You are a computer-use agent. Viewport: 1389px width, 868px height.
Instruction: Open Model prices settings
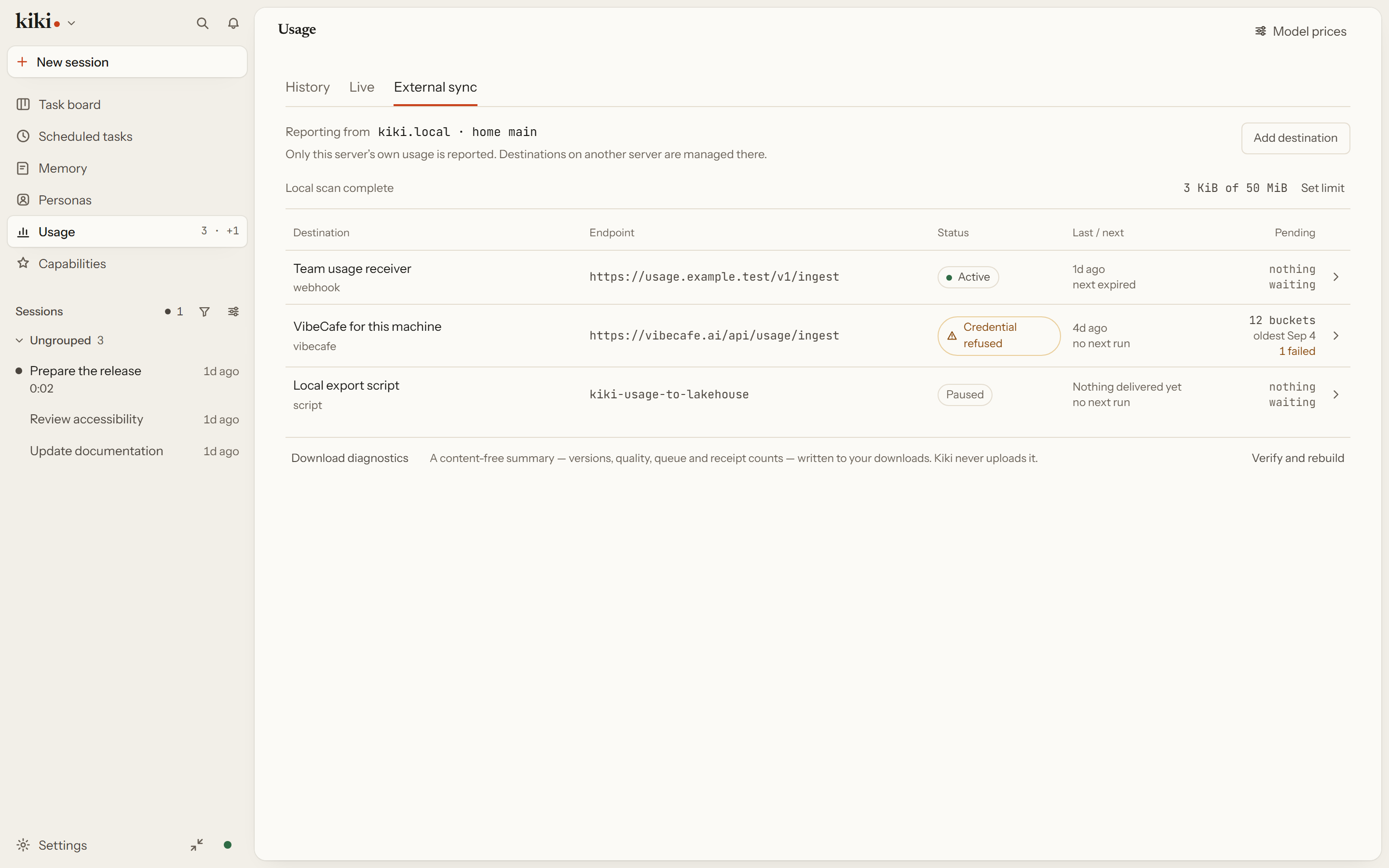coord(1300,31)
